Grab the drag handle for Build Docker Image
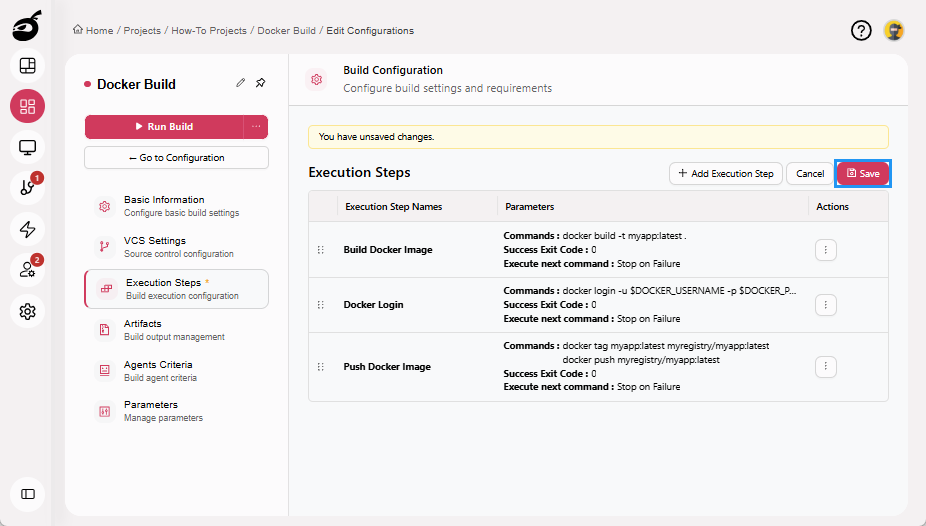 tap(321, 250)
